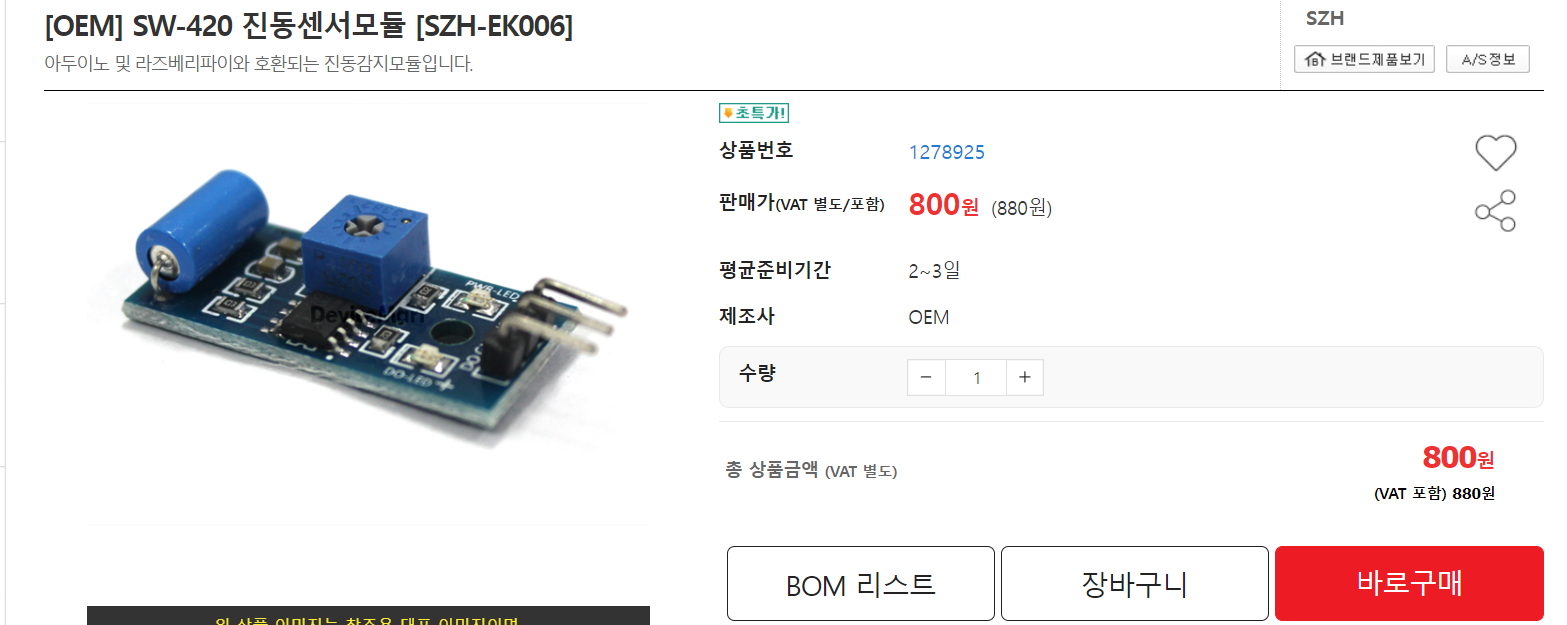Add product to wishlist with heart icon

pyautogui.click(x=1495, y=153)
